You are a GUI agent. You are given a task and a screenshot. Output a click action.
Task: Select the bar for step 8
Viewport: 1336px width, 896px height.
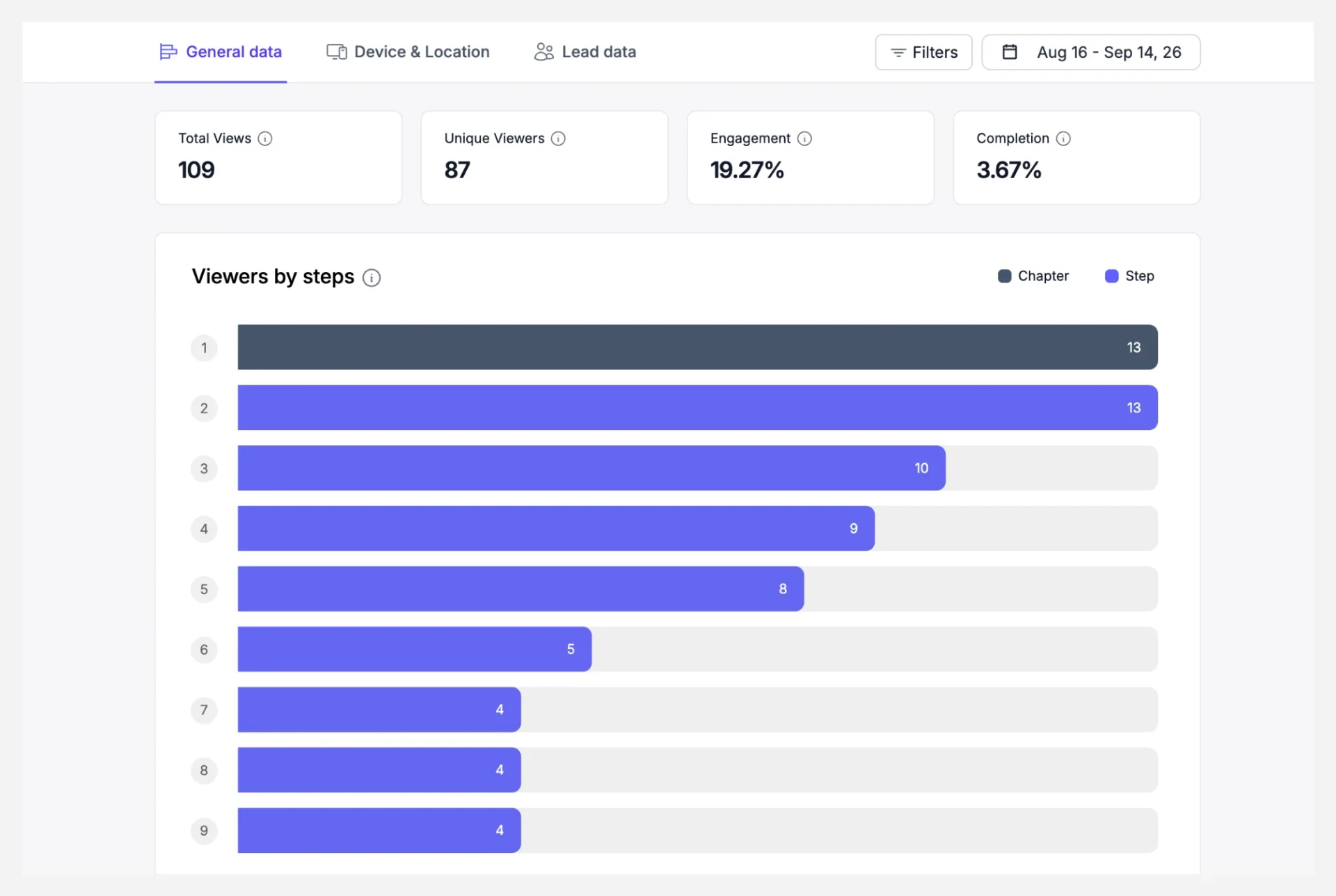point(379,770)
